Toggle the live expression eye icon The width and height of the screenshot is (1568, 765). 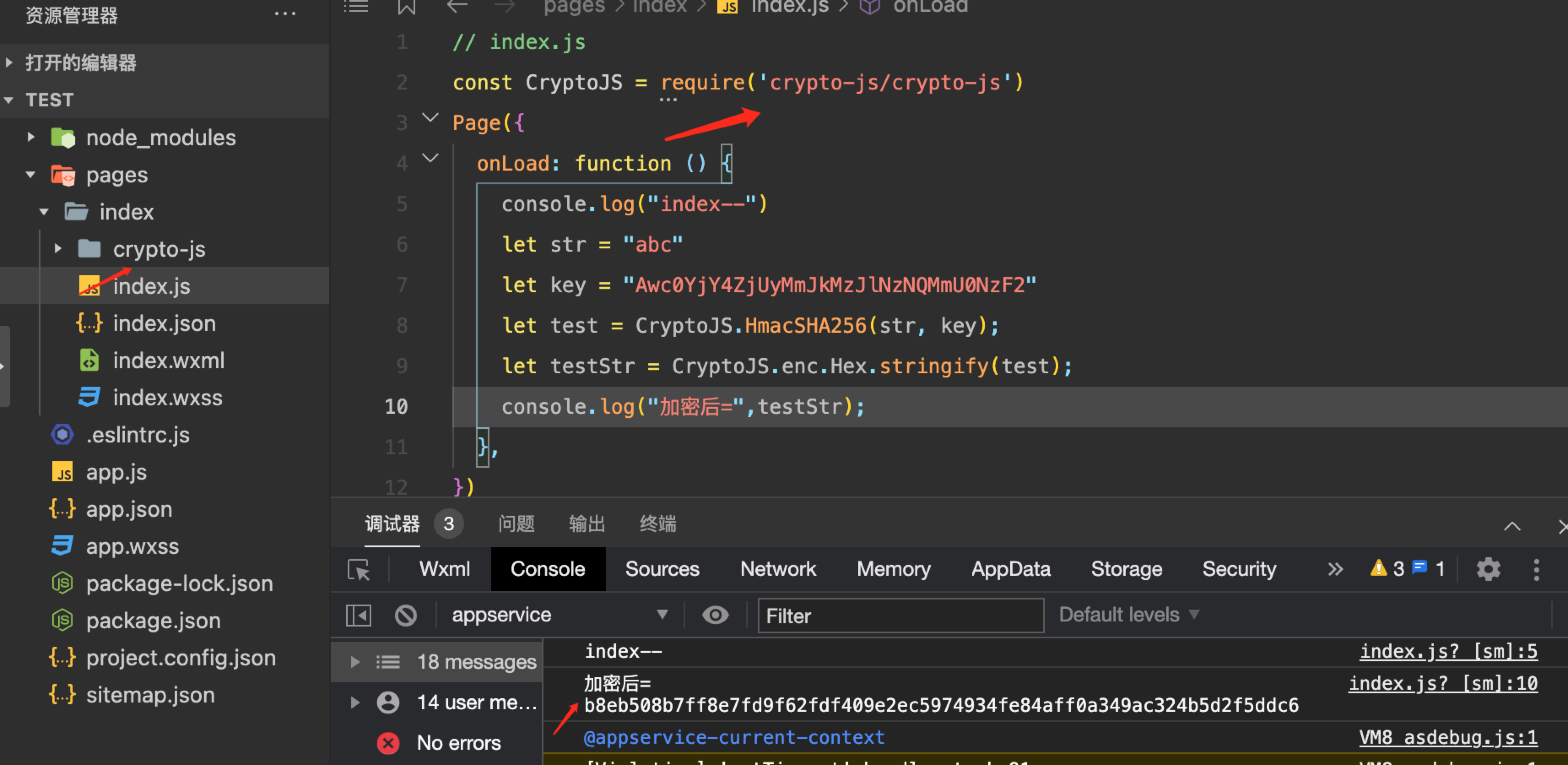pos(715,615)
